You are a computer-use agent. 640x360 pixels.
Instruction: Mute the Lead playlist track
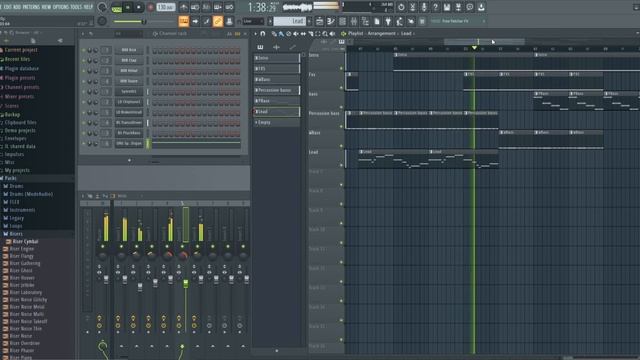[342, 165]
